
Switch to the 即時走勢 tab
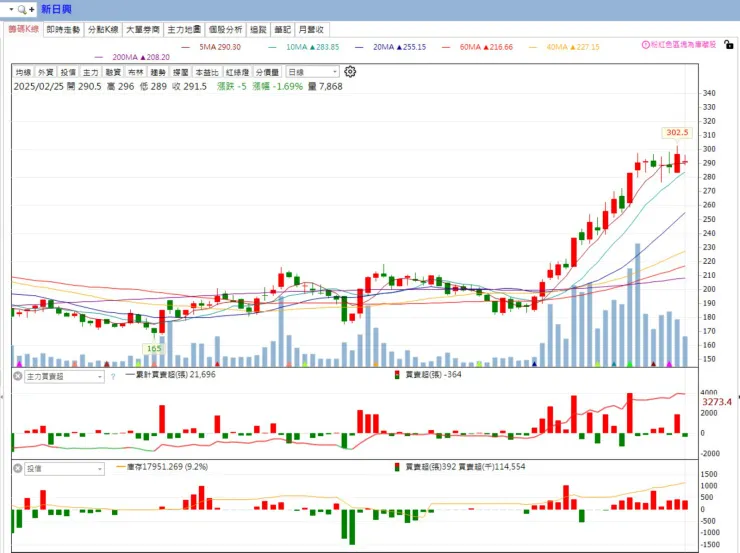tap(63, 29)
